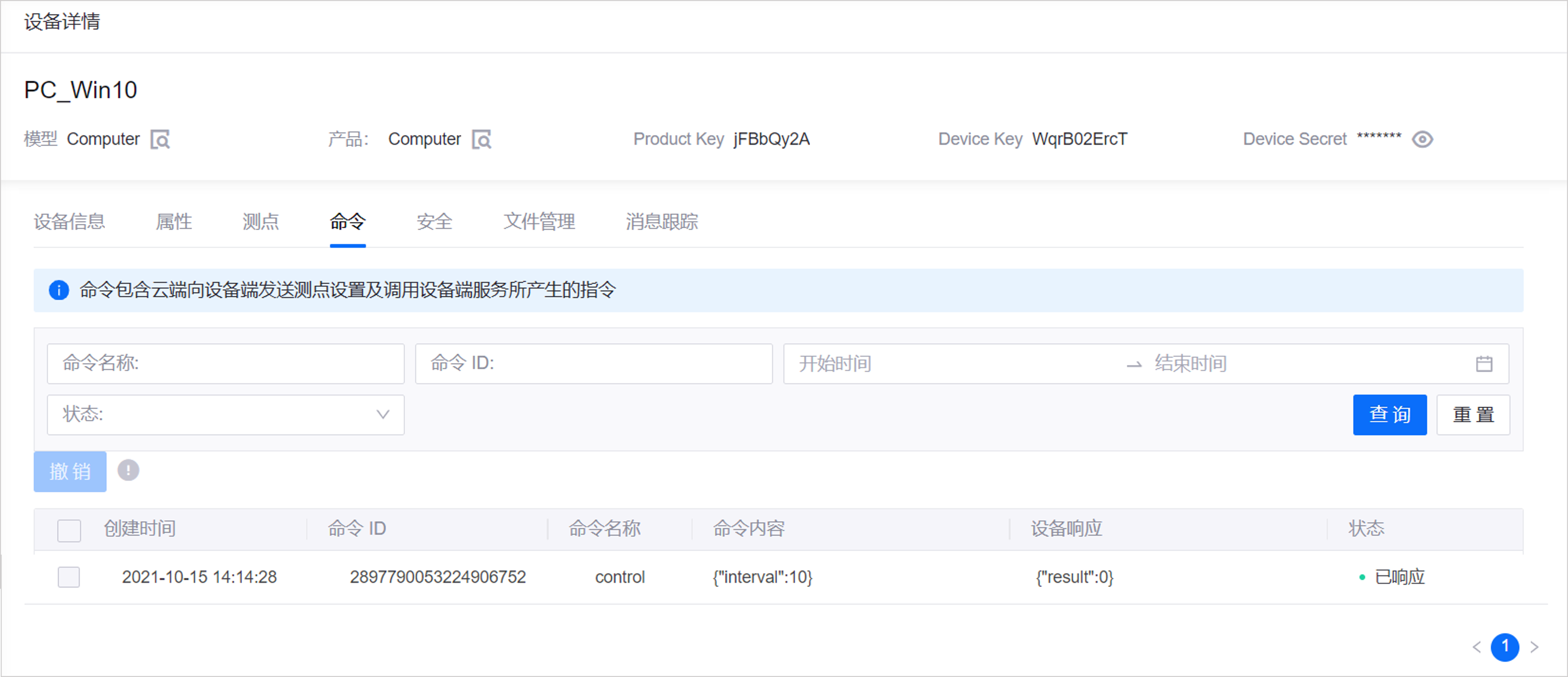Reveal the Device Secret with eye icon
Viewport: 1568px width, 677px height.
(x=1422, y=139)
